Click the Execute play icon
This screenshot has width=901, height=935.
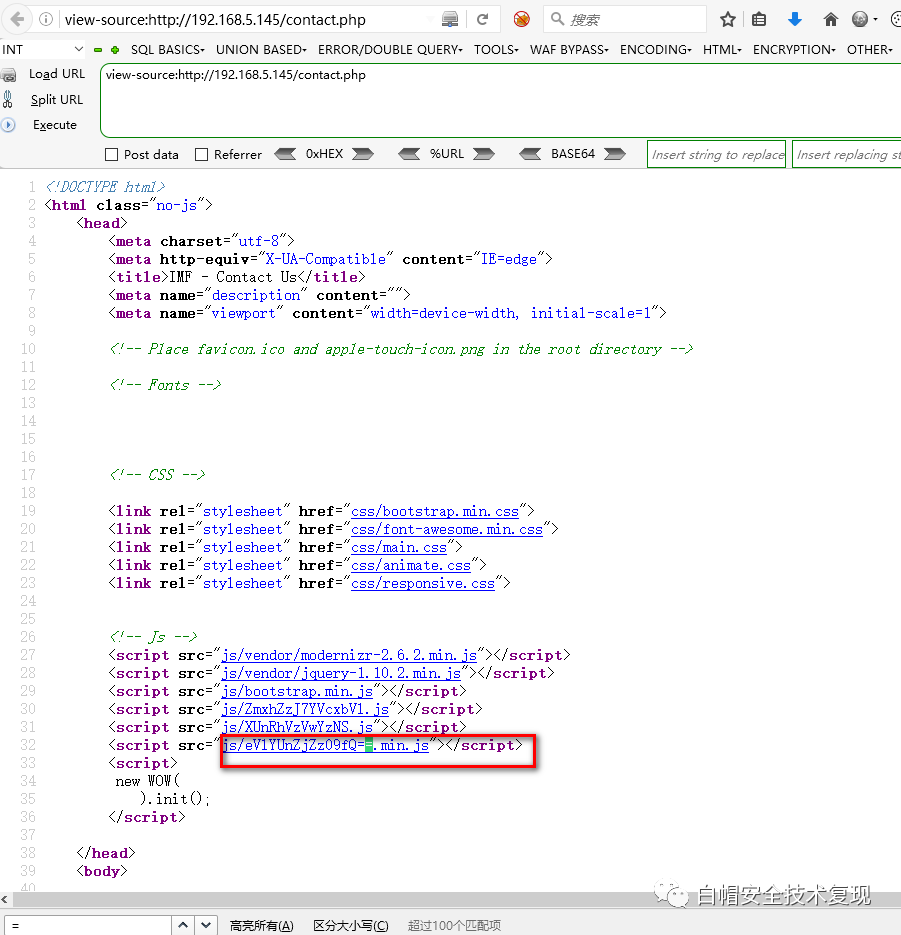(x=9, y=125)
